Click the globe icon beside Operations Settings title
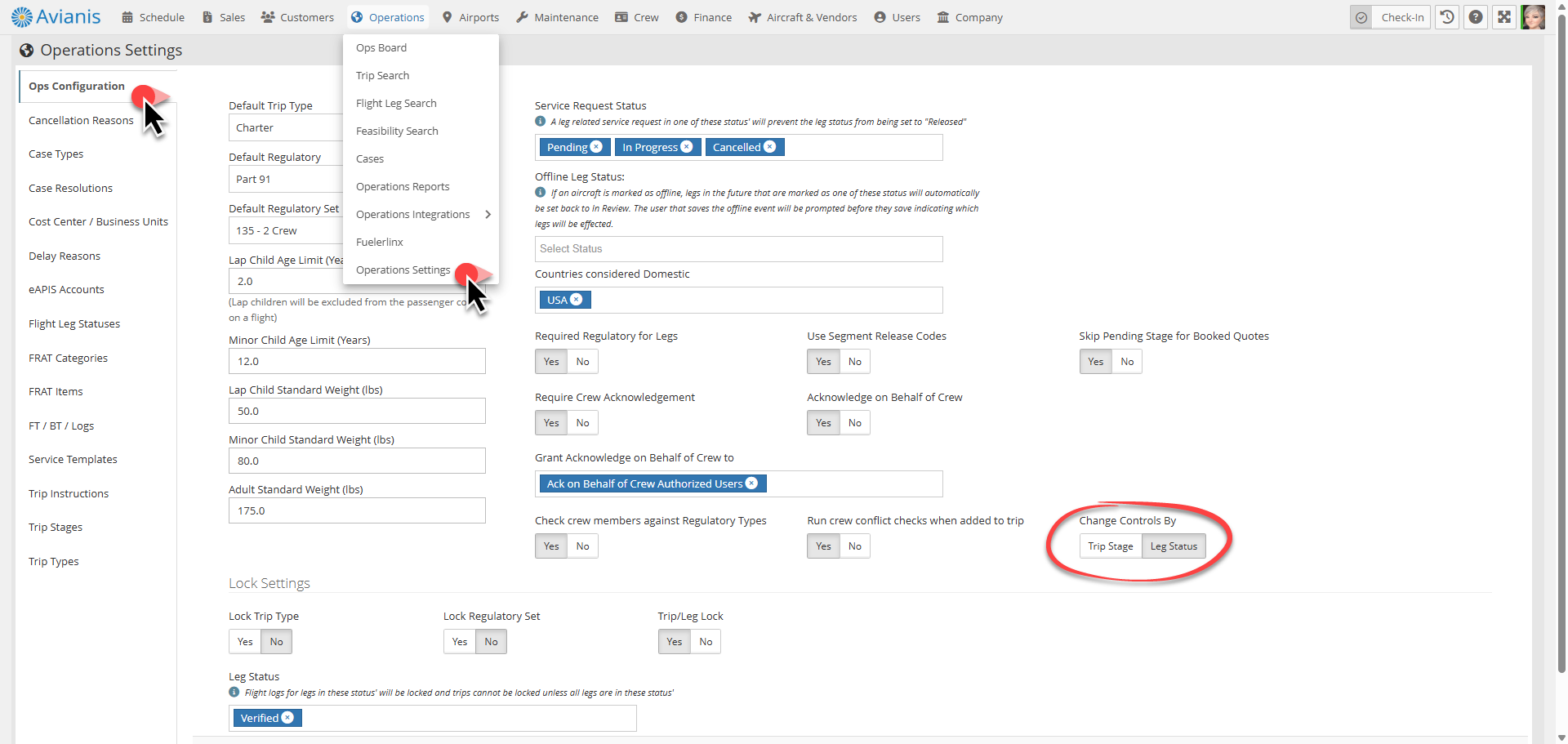1568x744 pixels. [27, 51]
